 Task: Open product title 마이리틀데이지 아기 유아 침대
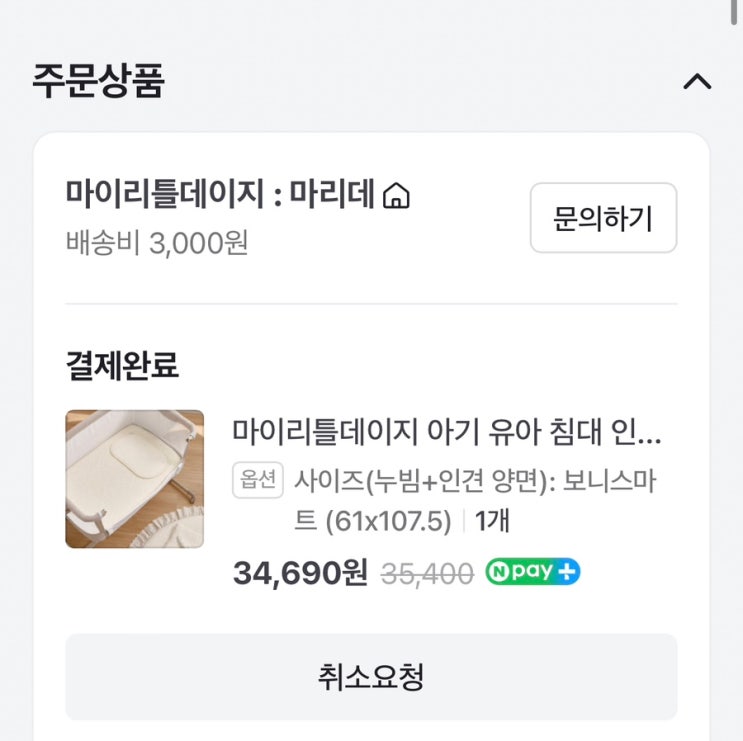coord(447,432)
